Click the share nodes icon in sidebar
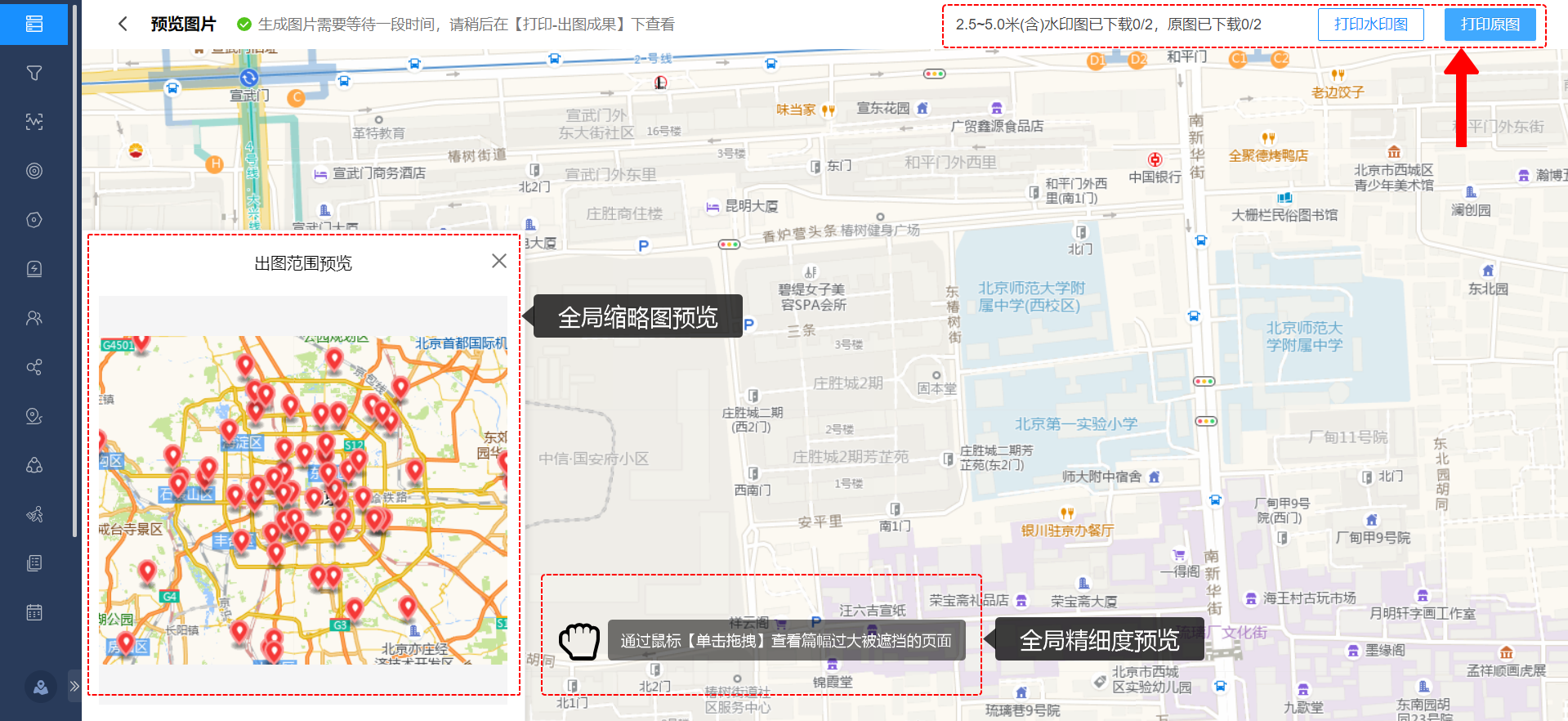This screenshot has height=721, width=1568. pyautogui.click(x=34, y=367)
